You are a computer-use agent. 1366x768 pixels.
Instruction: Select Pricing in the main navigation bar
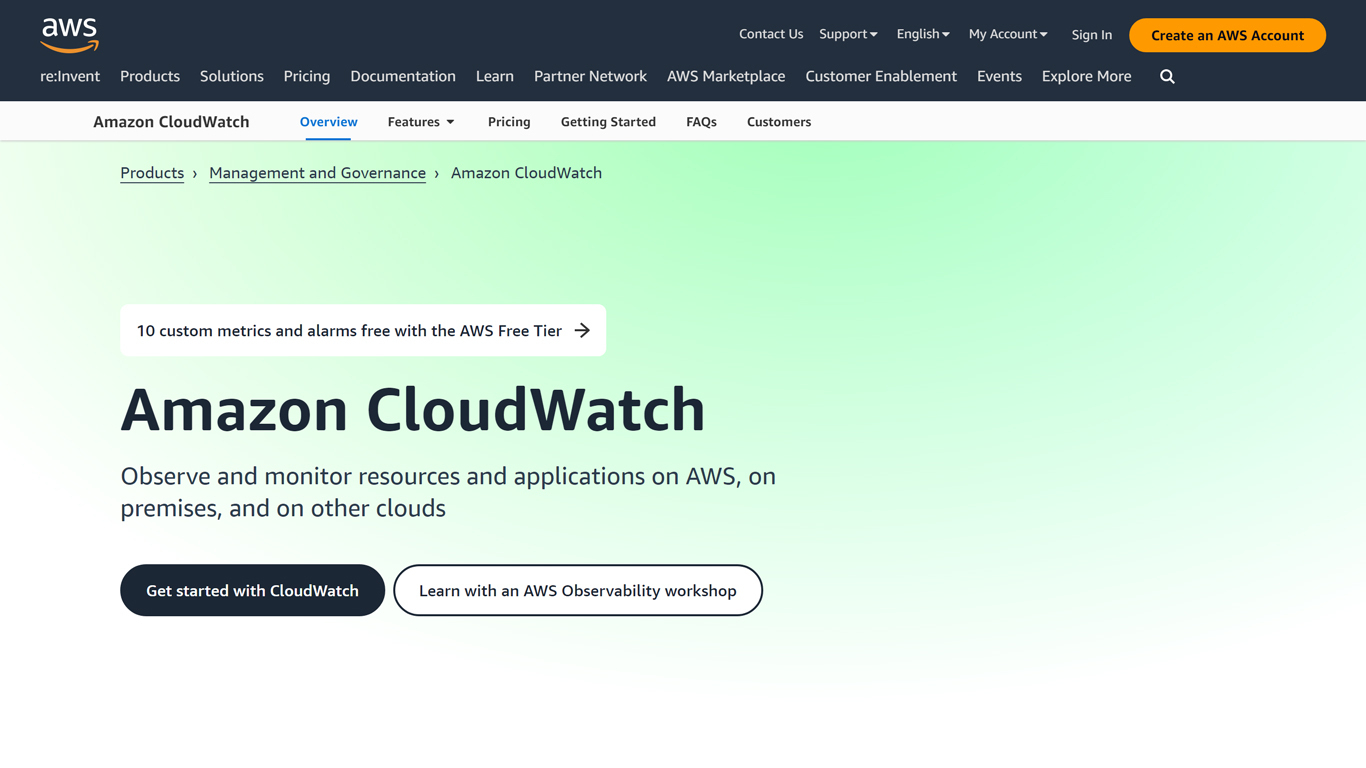point(307,76)
